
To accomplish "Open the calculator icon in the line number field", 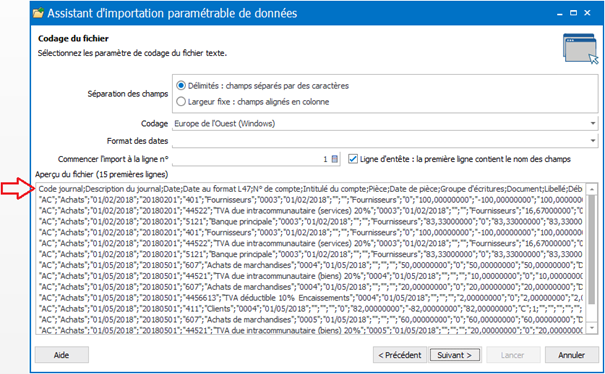I will [x=335, y=159].
